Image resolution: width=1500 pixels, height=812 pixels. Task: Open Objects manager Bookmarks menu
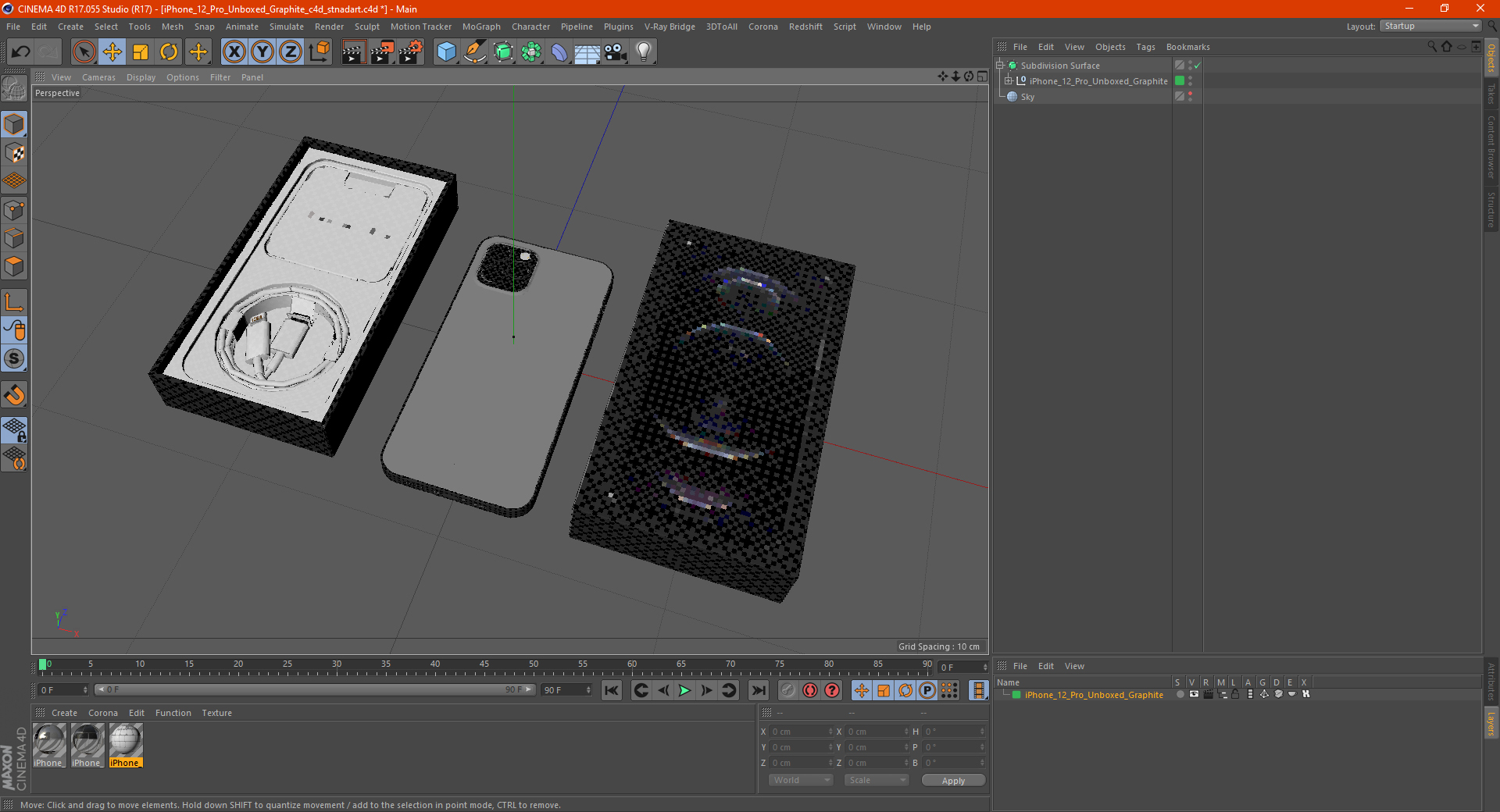1187,47
